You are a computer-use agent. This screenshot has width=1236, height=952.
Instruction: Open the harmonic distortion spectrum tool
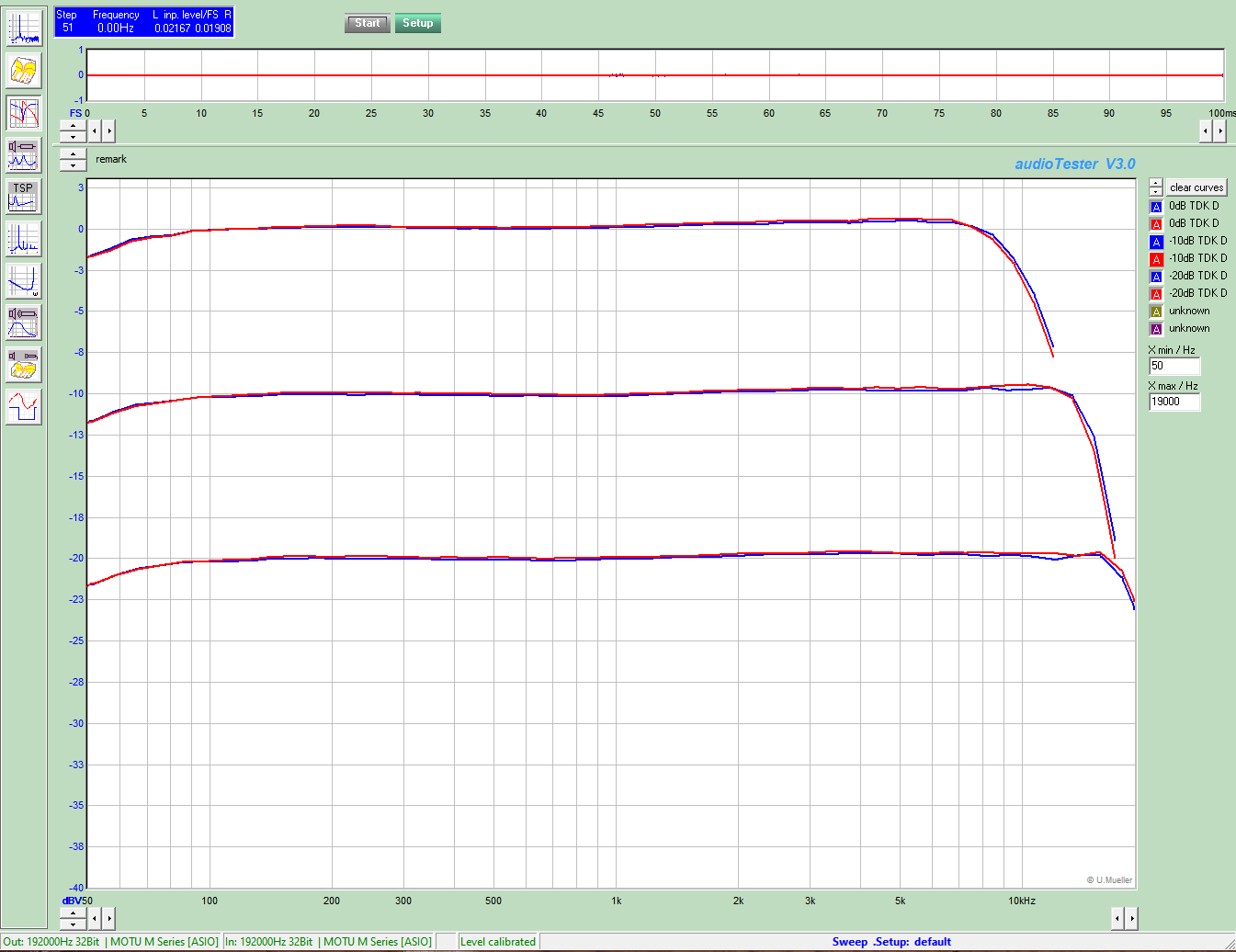[x=24, y=239]
